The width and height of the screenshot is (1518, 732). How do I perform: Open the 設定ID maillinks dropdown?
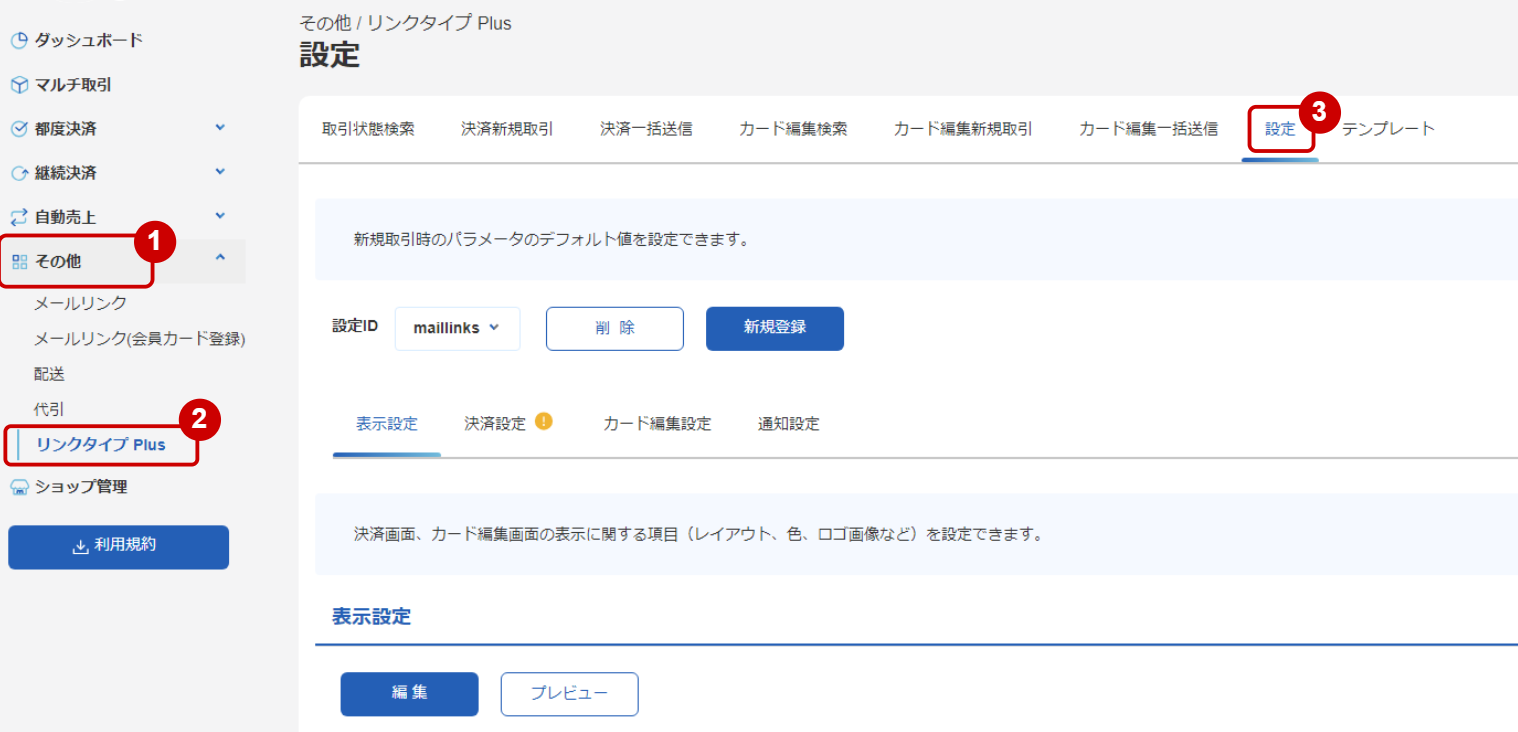pyautogui.click(x=457, y=328)
